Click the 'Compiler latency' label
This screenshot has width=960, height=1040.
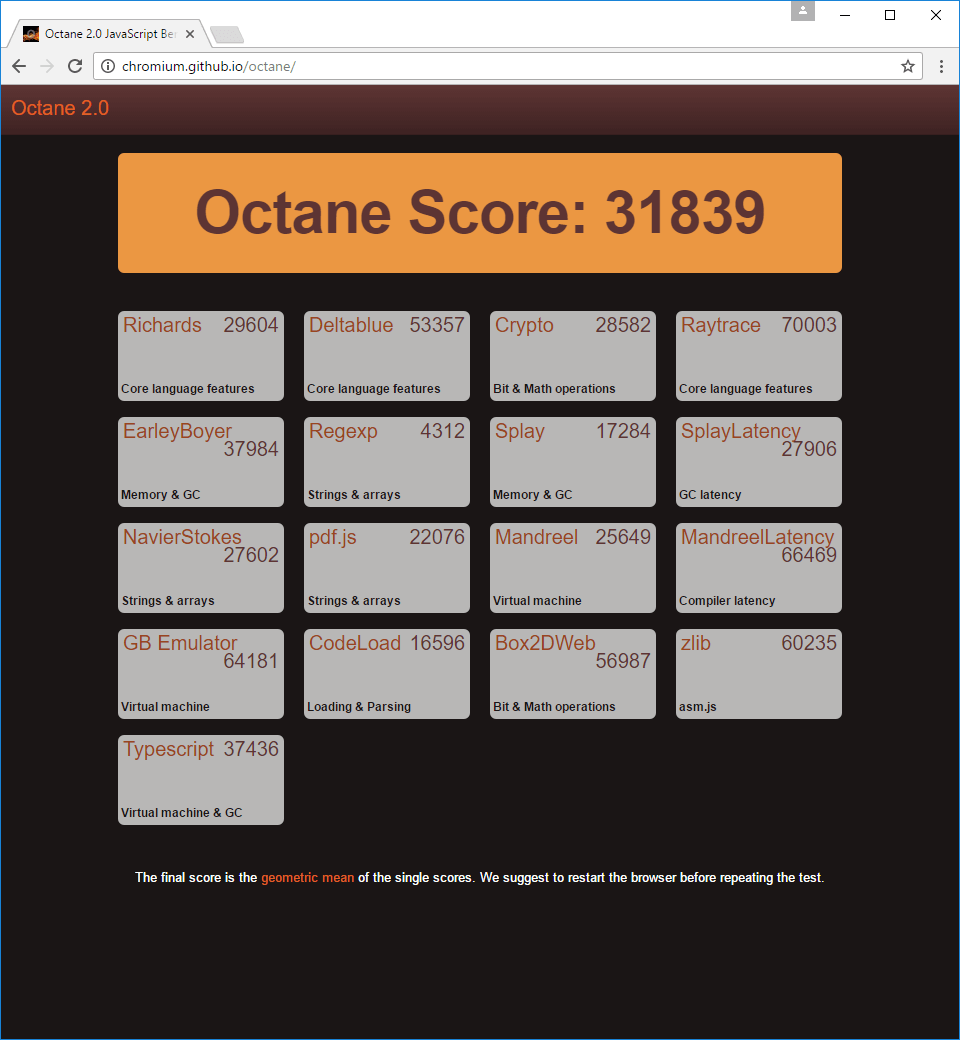[x=727, y=601]
